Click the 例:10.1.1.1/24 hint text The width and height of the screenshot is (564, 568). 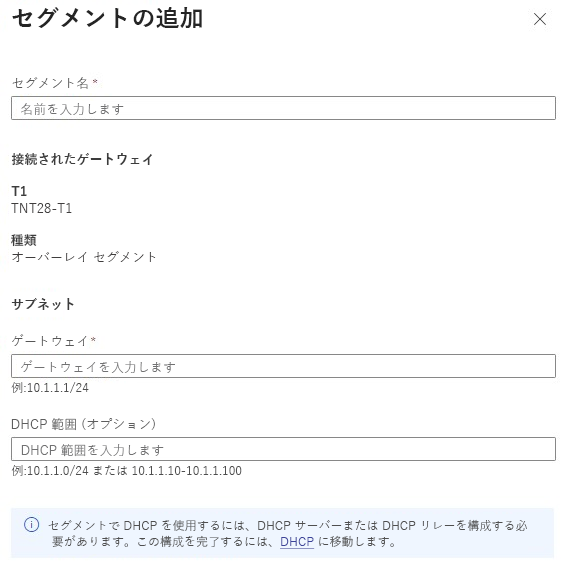50,388
